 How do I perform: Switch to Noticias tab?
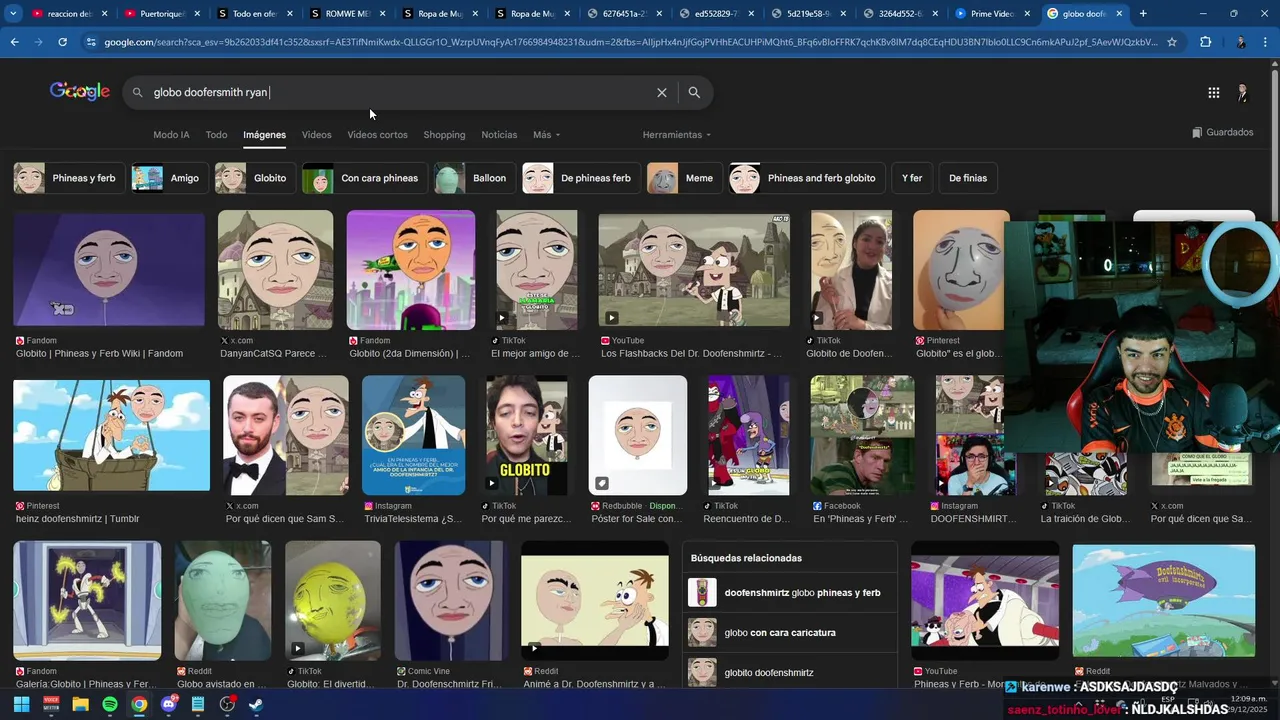pos(499,135)
